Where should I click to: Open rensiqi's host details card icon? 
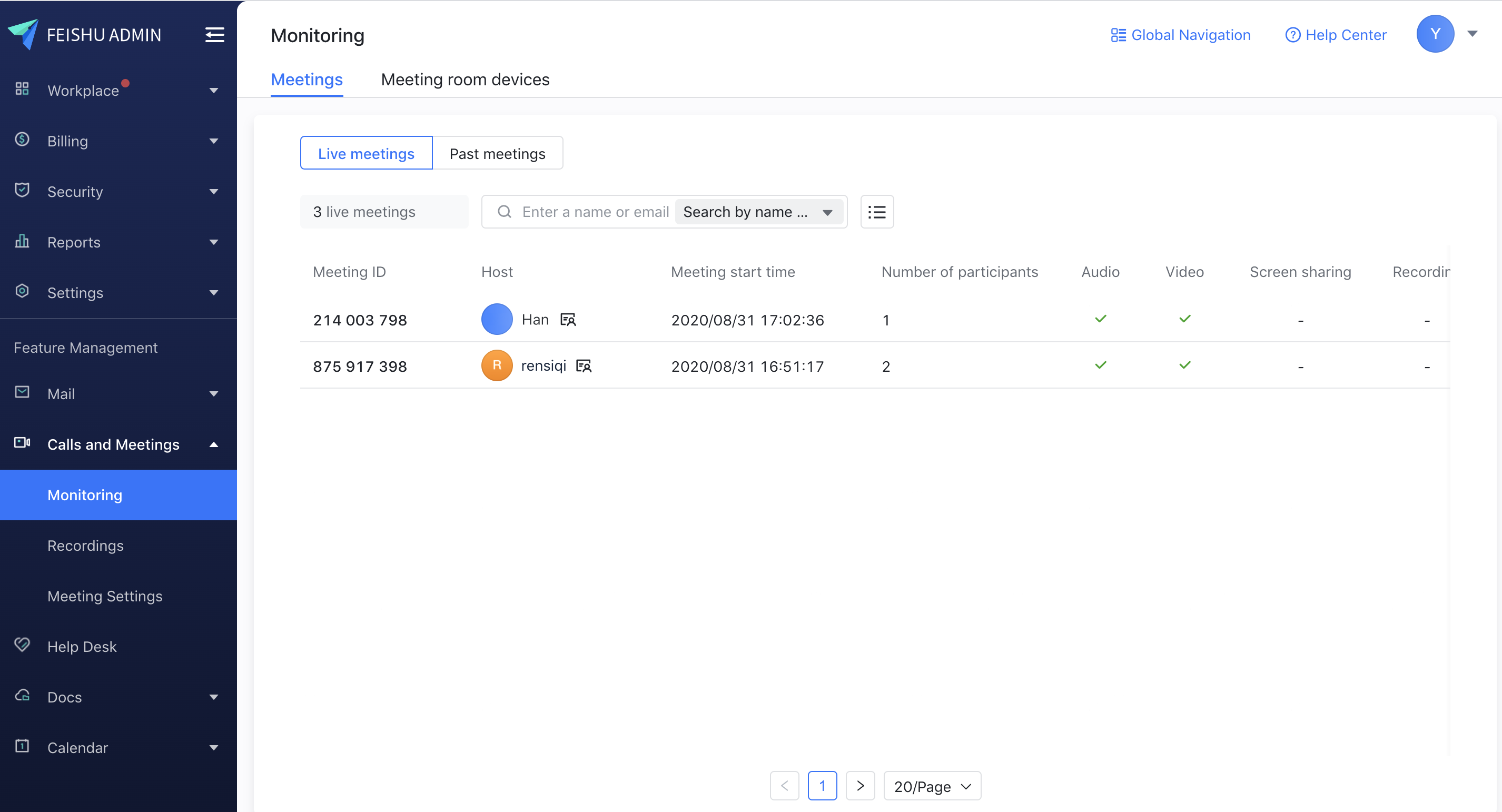tap(584, 366)
